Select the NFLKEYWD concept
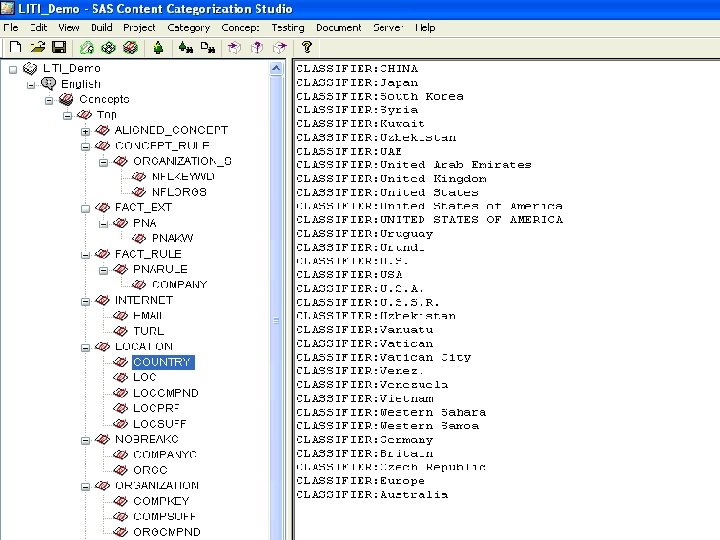This screenshot has height=540, width=720. point(183,176)
